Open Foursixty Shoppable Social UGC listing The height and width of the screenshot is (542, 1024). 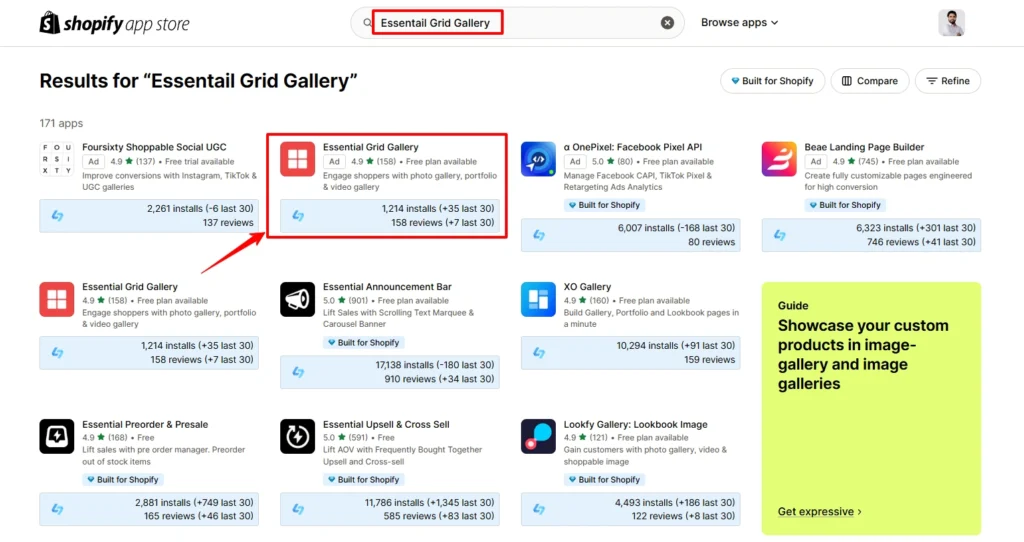[x=154, y=147]
